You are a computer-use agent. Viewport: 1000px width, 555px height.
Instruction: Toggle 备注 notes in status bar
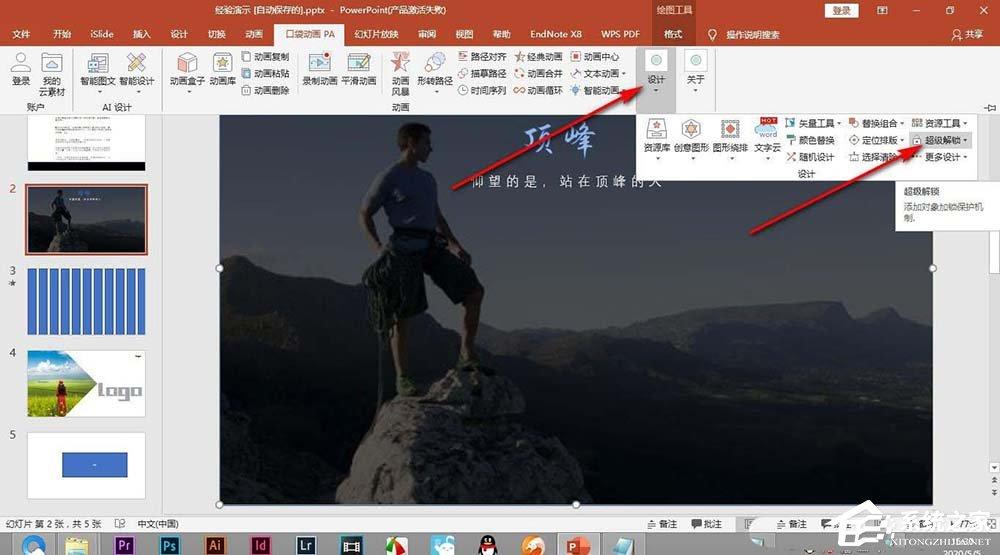pos(662,524)
